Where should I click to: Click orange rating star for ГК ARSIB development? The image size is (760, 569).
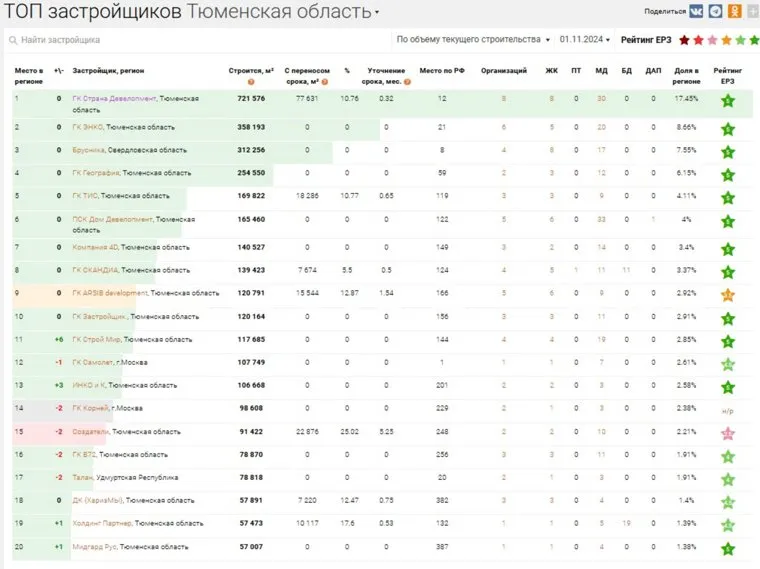tap(728, 295)
